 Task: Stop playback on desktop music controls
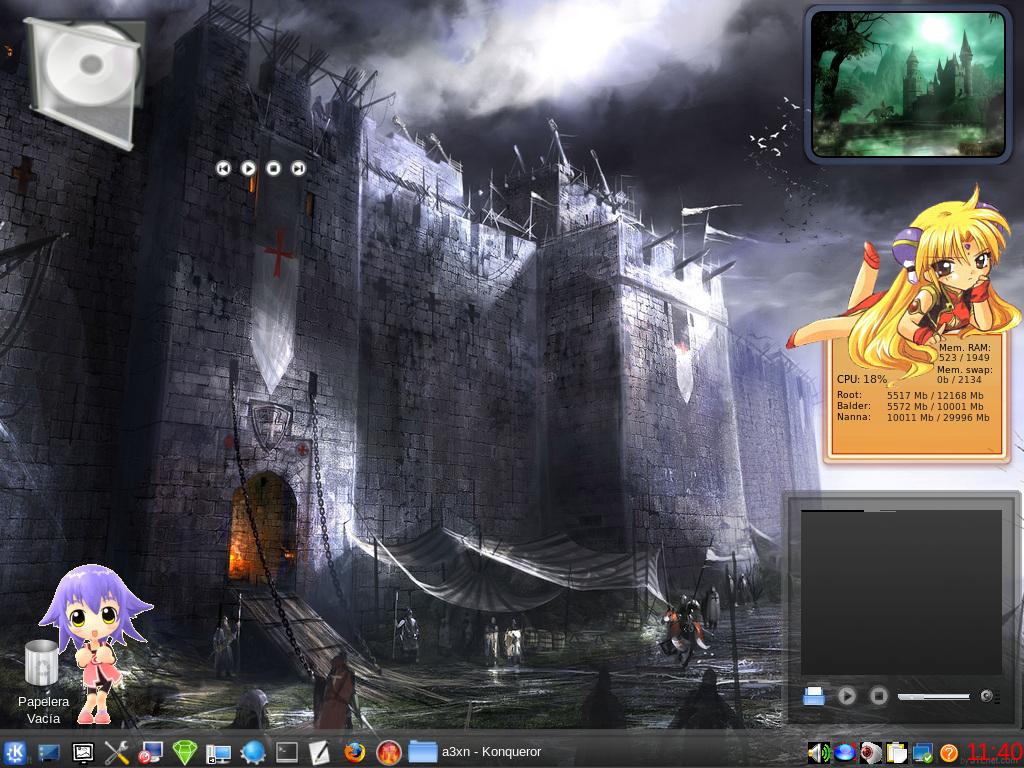pos(274,168)
